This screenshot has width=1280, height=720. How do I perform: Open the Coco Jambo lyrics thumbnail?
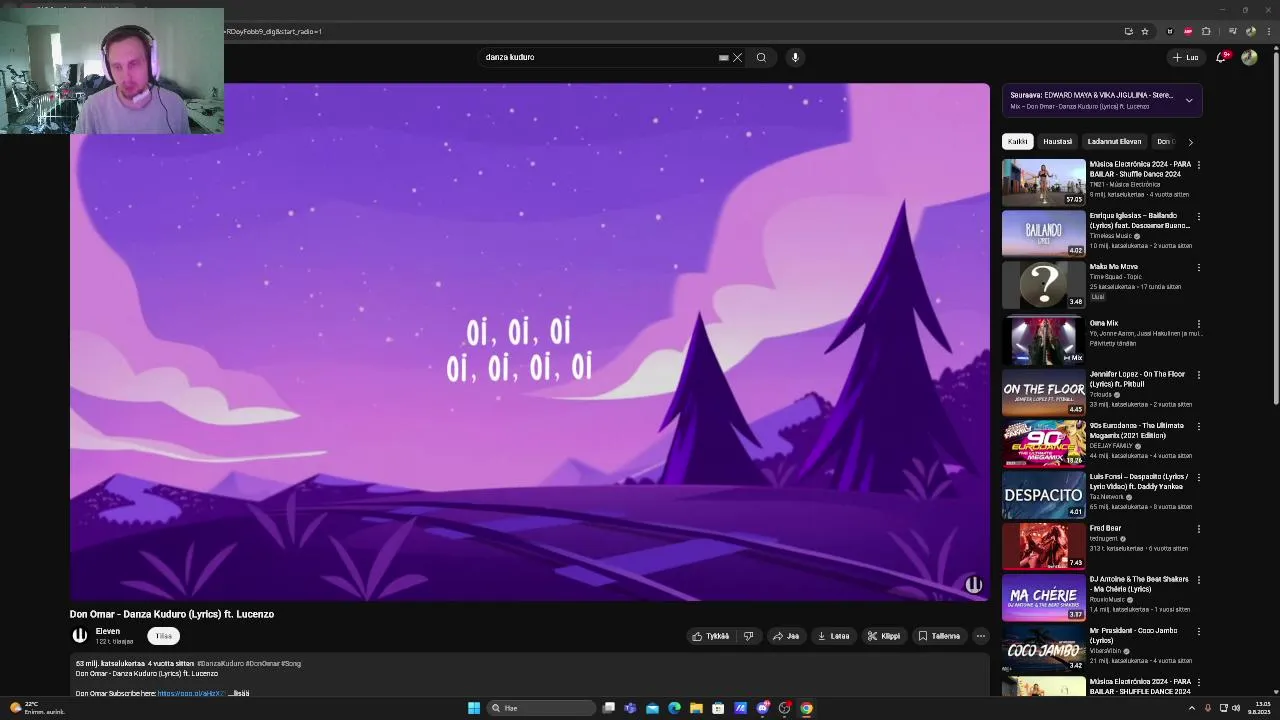coord(1043,648)
